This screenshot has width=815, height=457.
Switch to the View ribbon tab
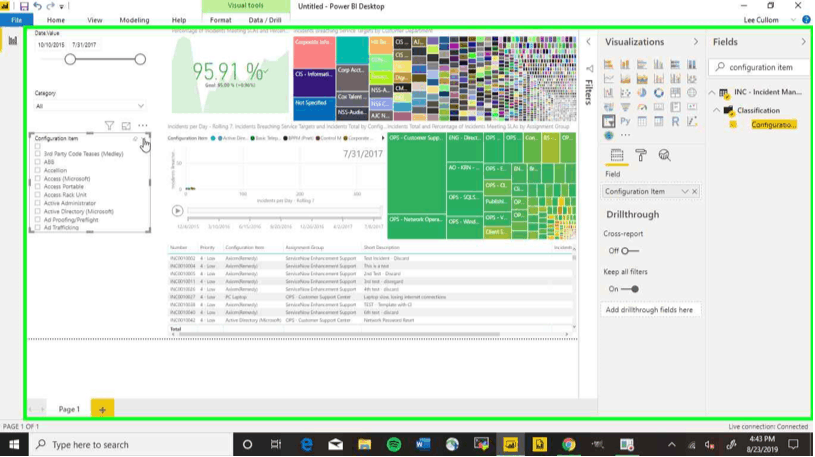tap(95, 20)
